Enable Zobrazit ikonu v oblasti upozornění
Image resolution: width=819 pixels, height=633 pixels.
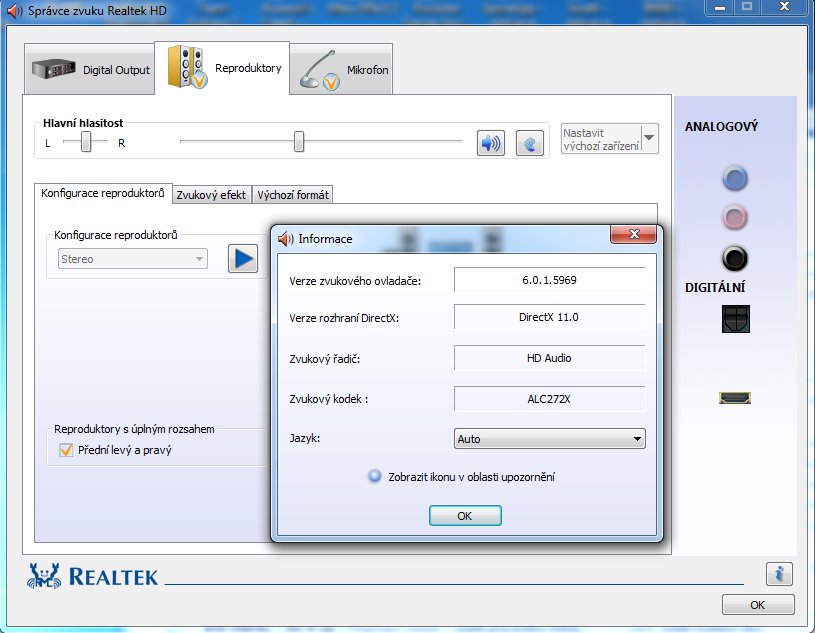374,477
